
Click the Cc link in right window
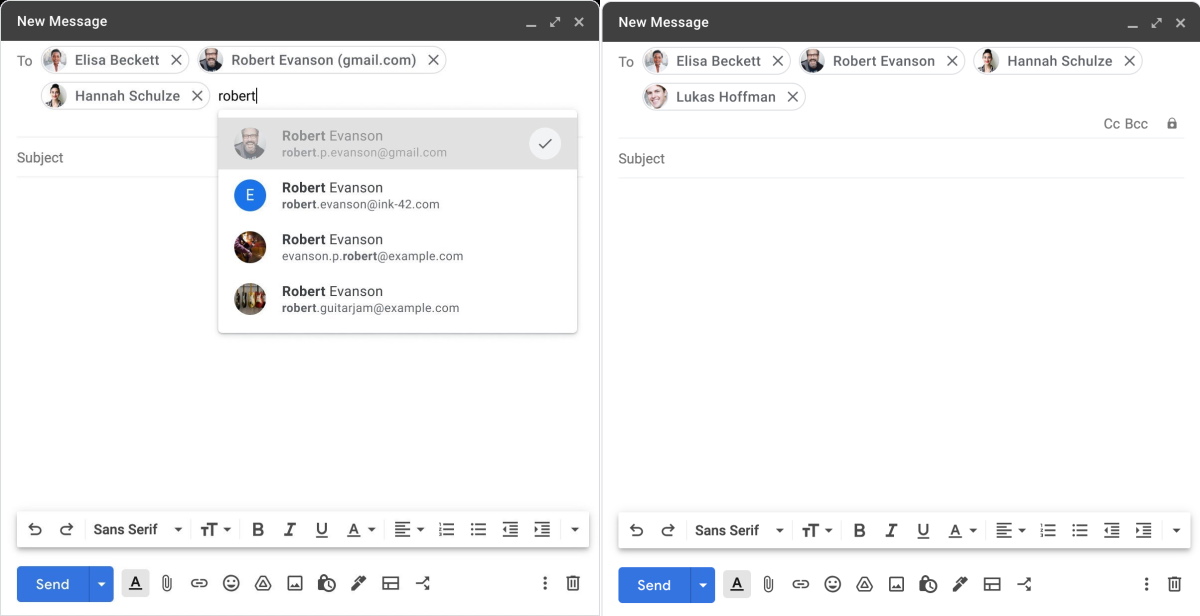coord(1112,124)
